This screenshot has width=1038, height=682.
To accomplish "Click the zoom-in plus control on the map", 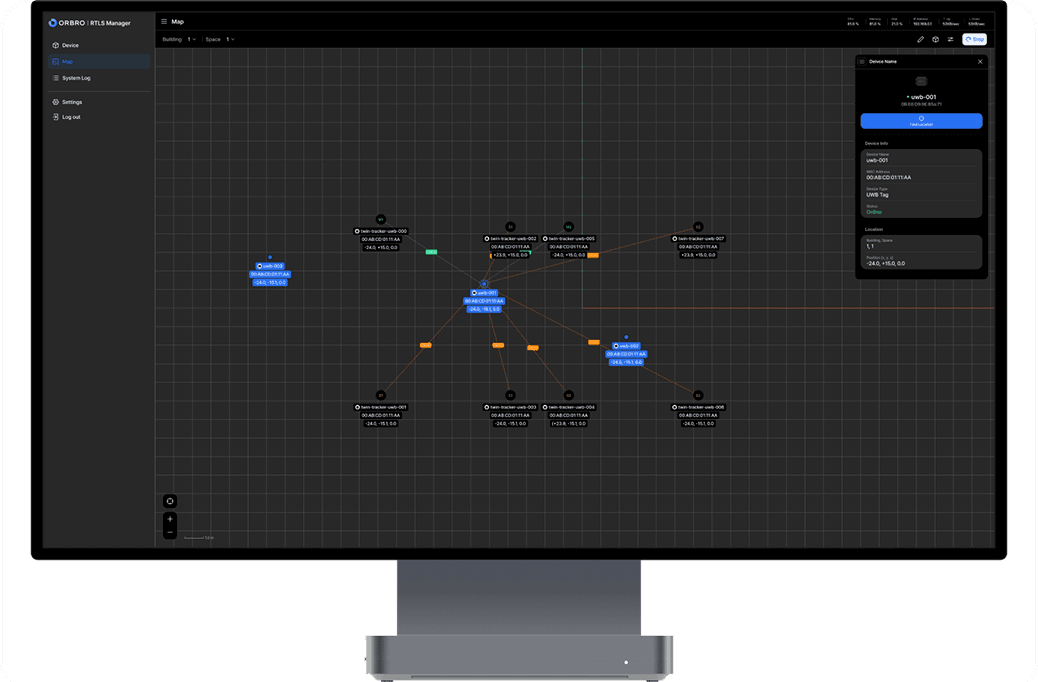I will (x=170, y=519).
